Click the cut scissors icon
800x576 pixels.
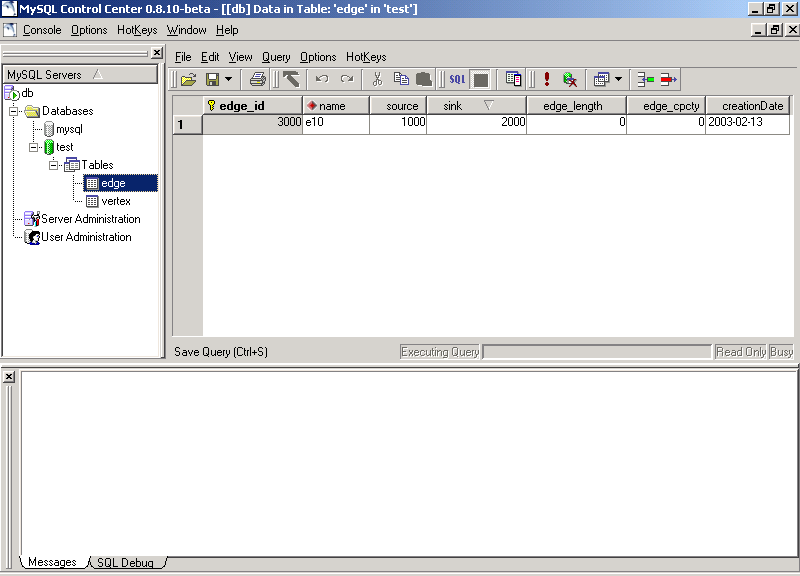[x=378, y=79]
